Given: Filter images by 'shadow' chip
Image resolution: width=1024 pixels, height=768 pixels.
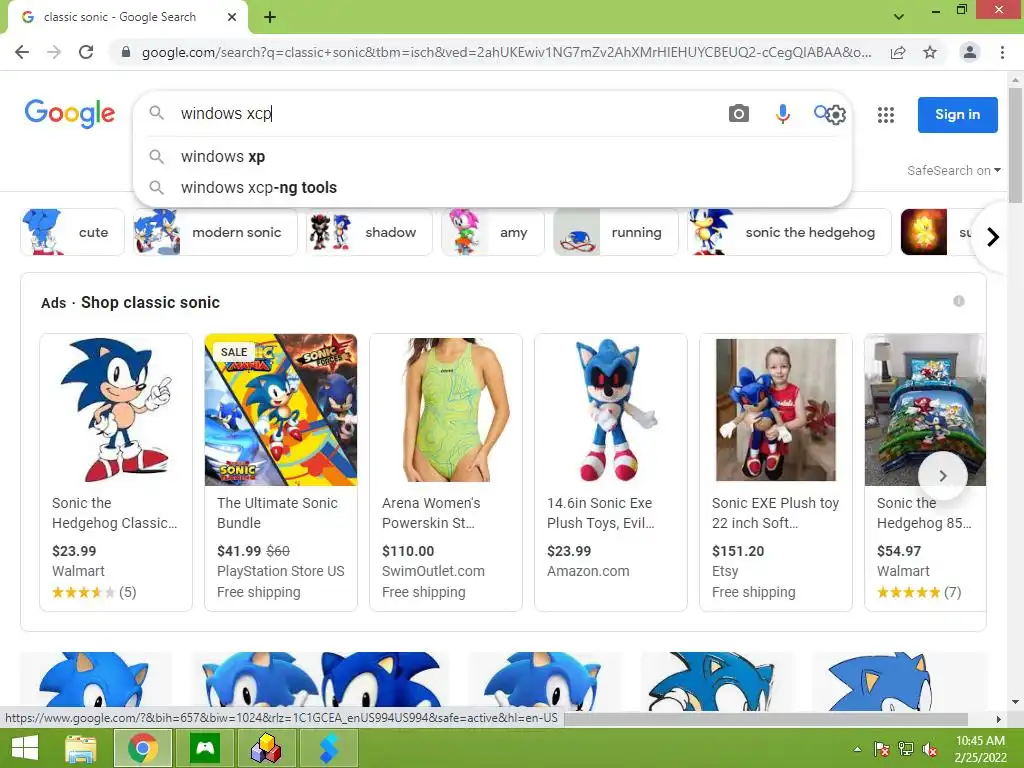Looking at the screenshot, I should [x=369, y=232].
